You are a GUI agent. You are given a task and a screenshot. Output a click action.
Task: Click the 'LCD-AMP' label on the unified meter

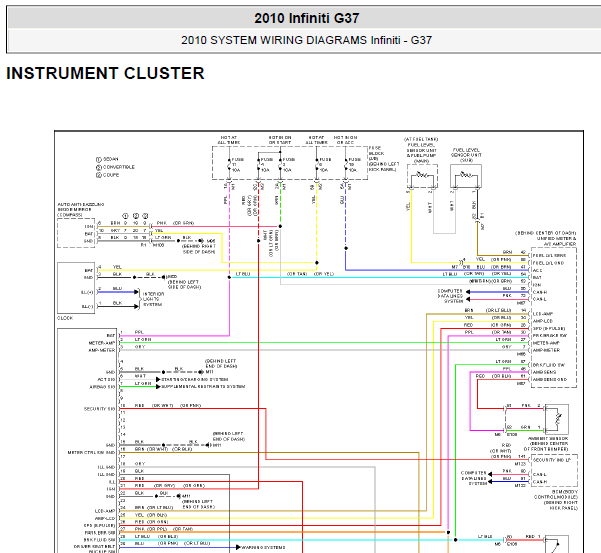[x=543, y=313]
